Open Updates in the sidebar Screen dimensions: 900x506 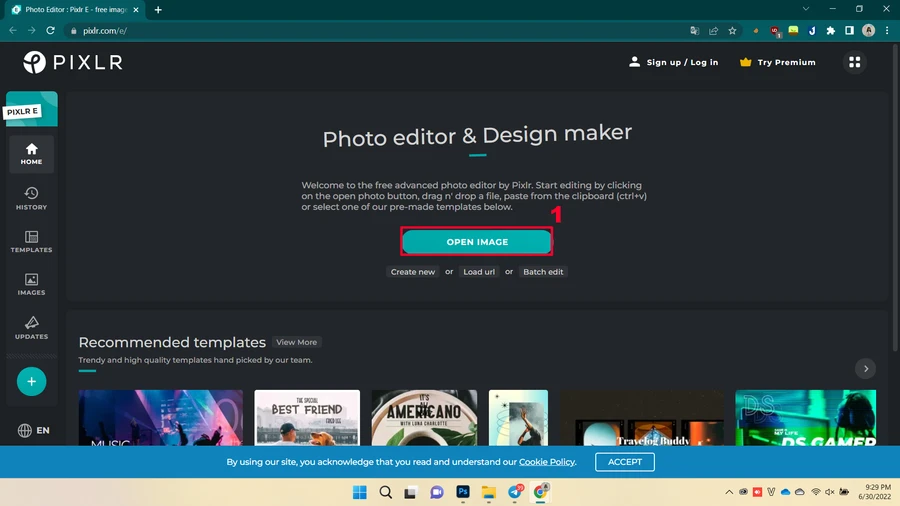(32, 328)
